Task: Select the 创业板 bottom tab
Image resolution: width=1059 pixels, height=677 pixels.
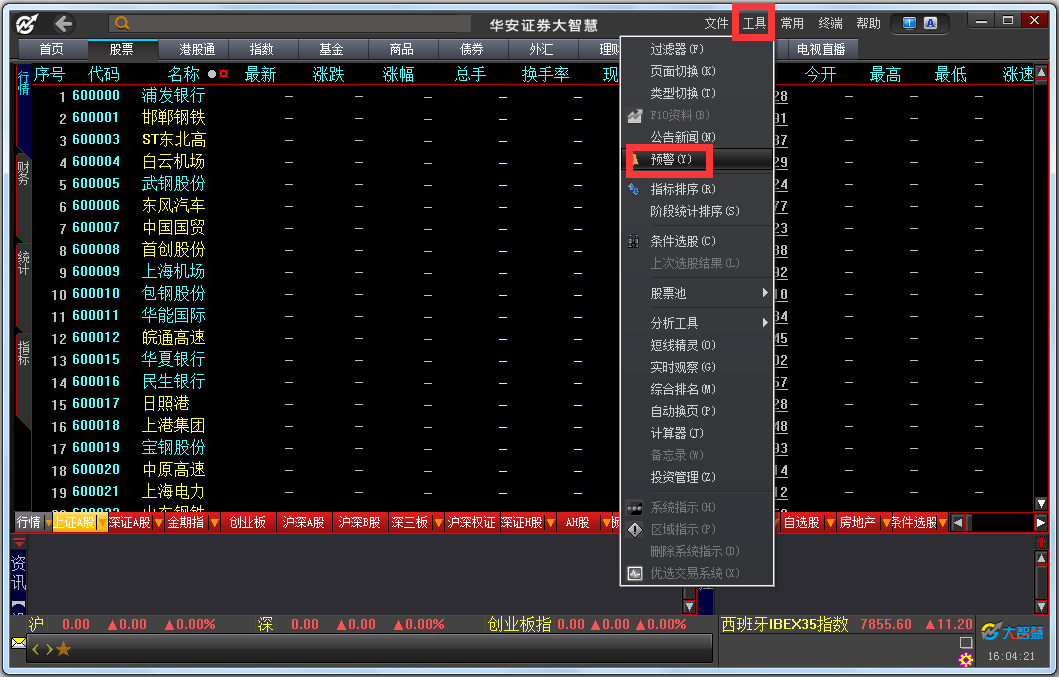Action: 248,523
